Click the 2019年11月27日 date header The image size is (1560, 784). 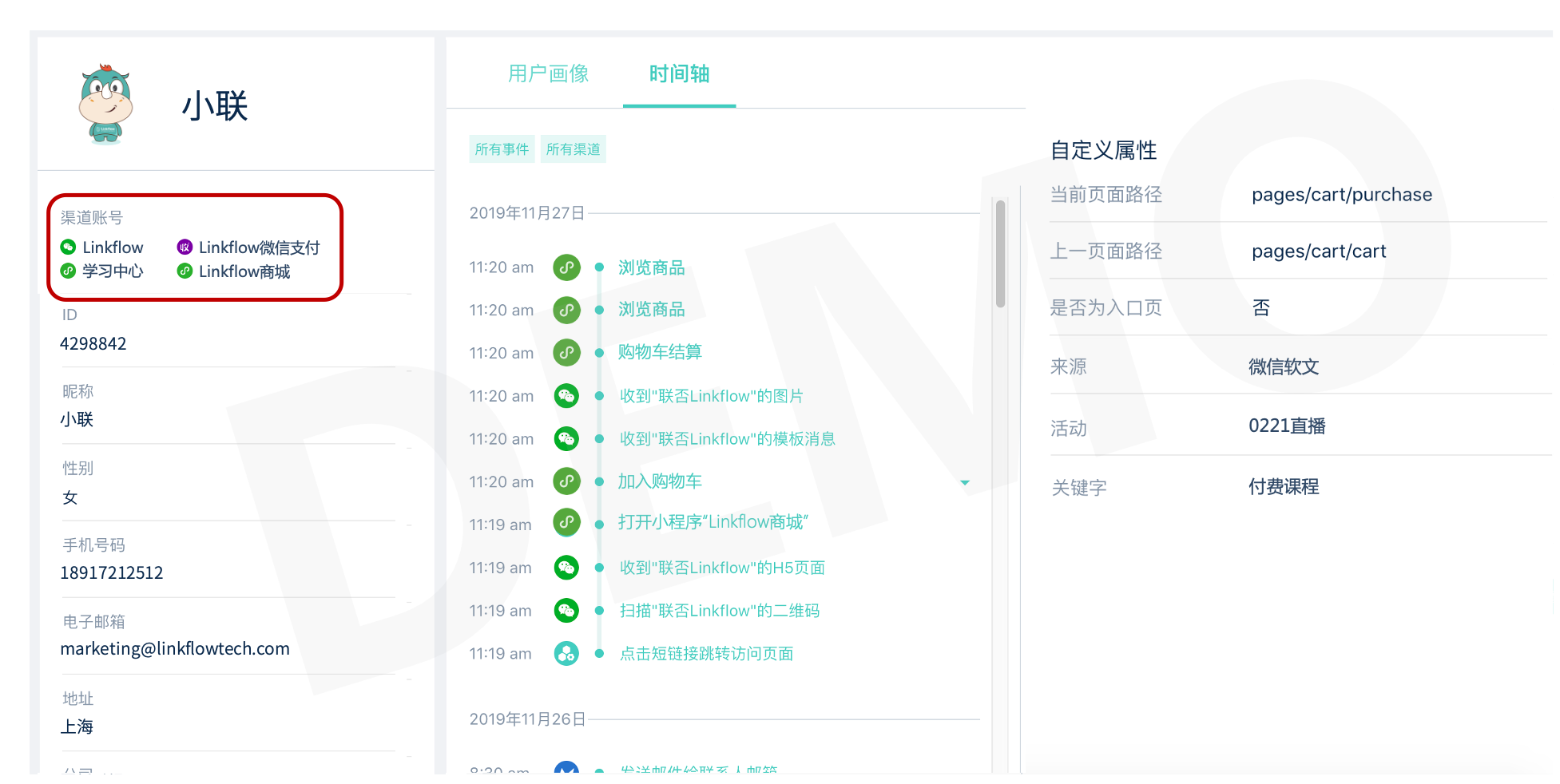tap(527, 213)
